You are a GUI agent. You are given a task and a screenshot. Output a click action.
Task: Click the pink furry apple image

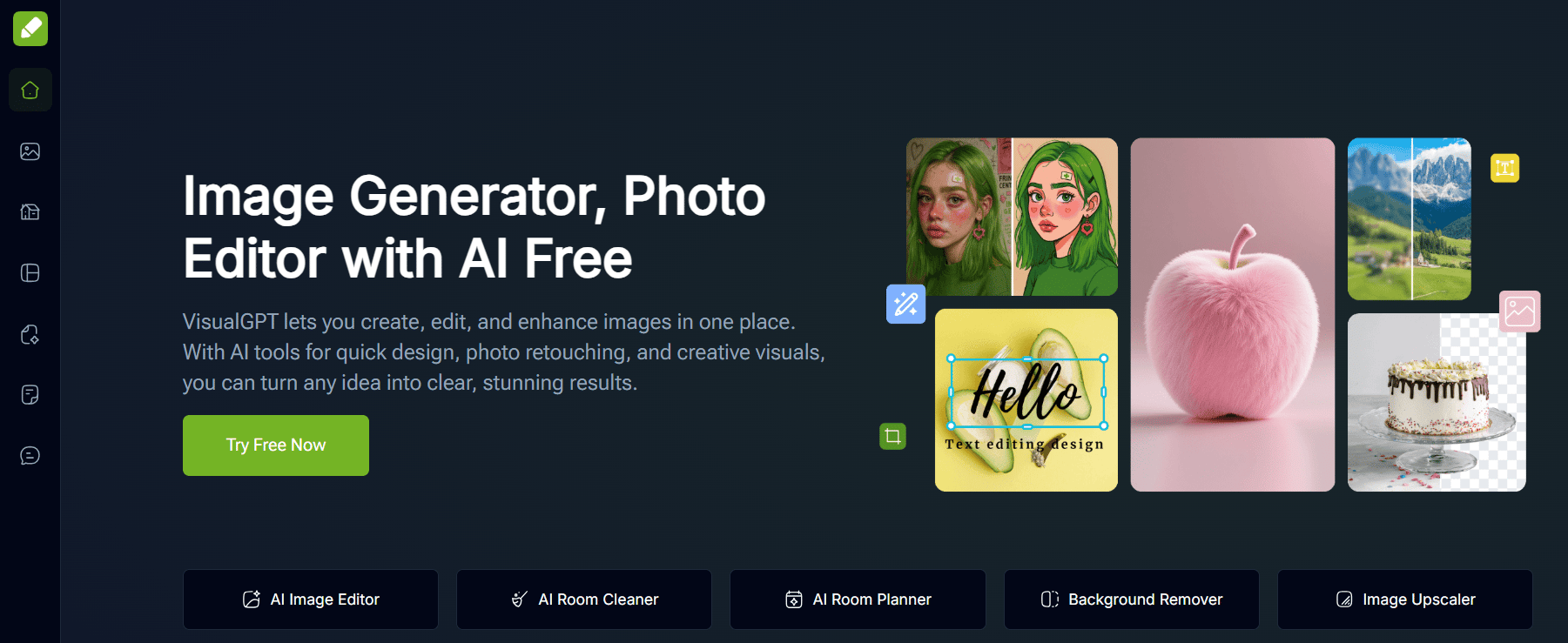(1233, 315)
